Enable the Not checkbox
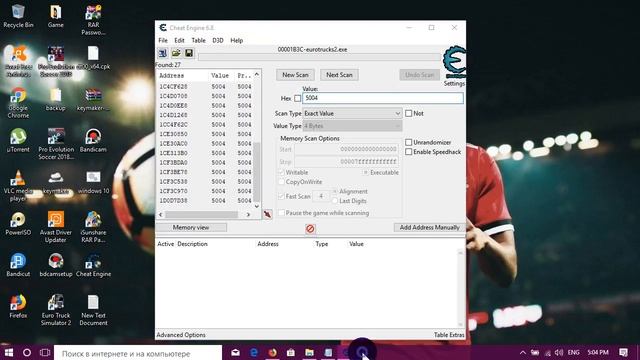Image resolution: width=640 pixels, height=360 pixels. point(409,113)
